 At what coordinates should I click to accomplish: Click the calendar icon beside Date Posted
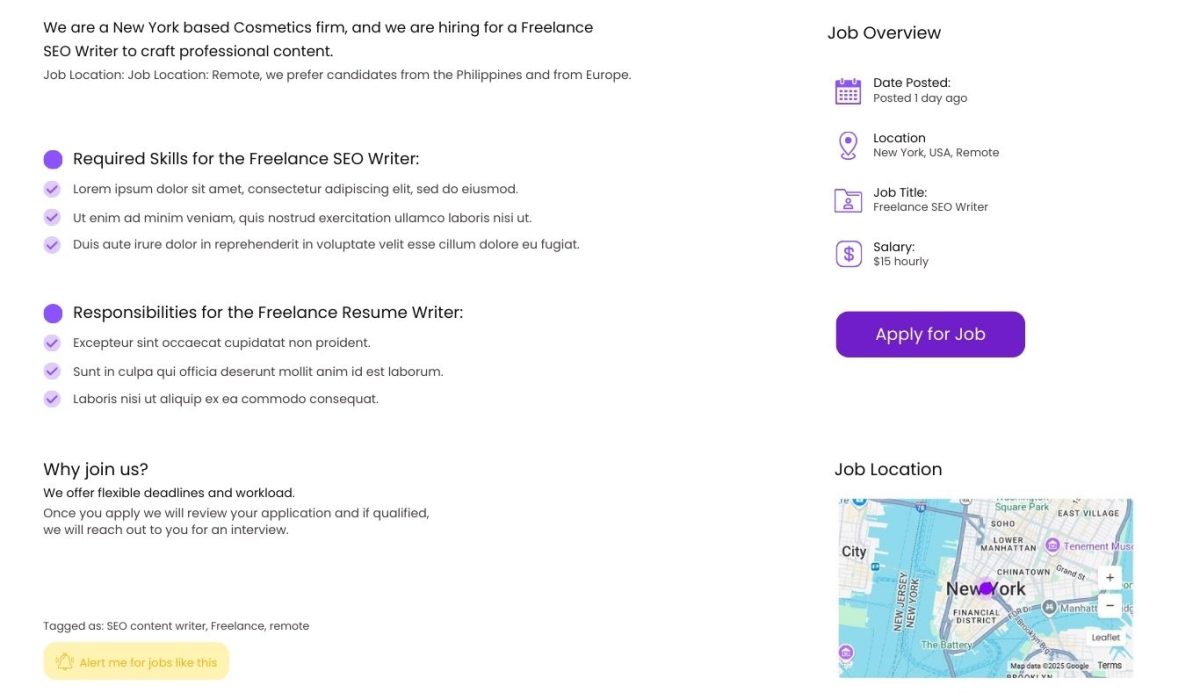tap(848, 91)
